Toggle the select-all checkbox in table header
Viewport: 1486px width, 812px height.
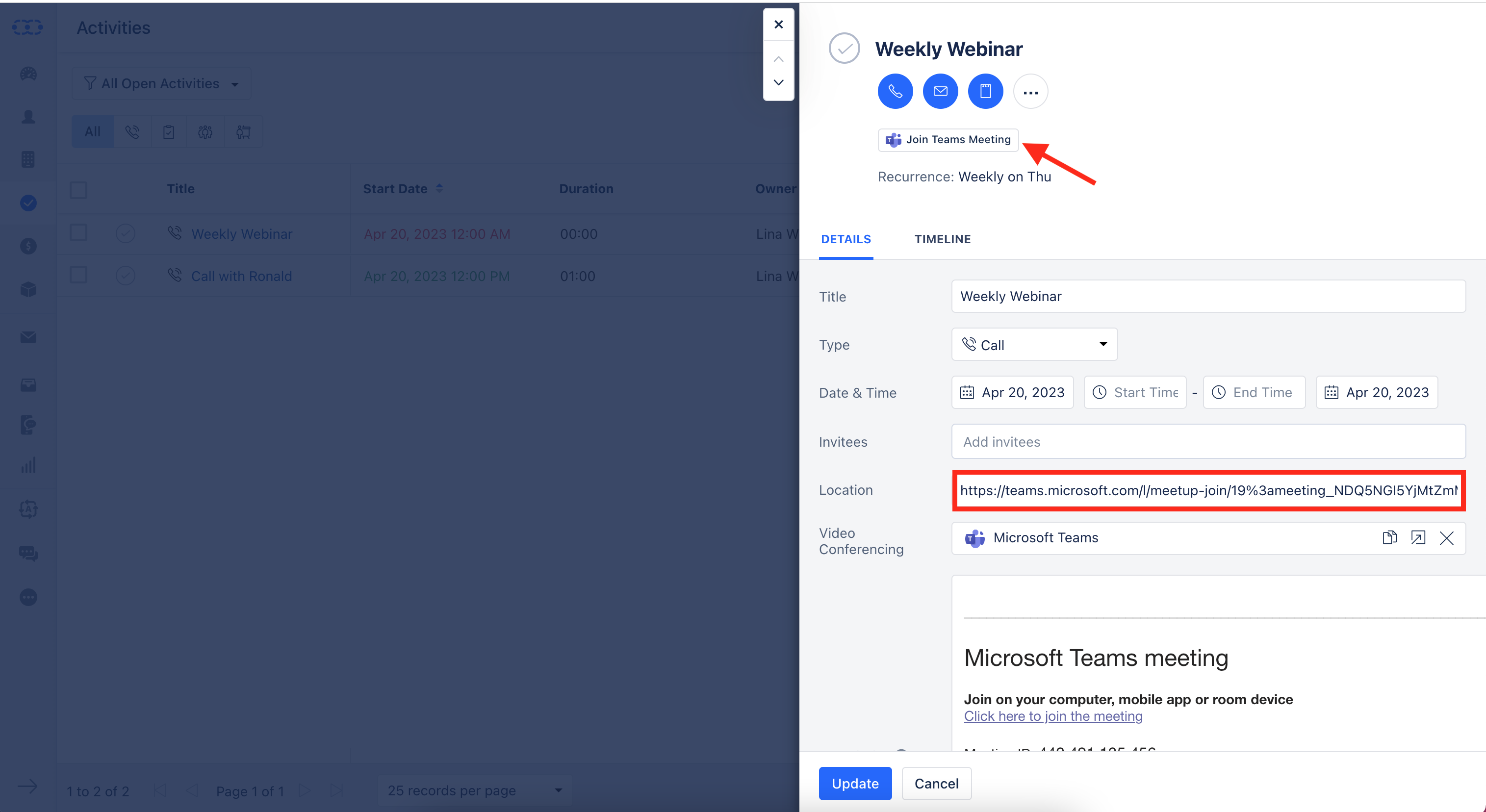click(78, 190)
